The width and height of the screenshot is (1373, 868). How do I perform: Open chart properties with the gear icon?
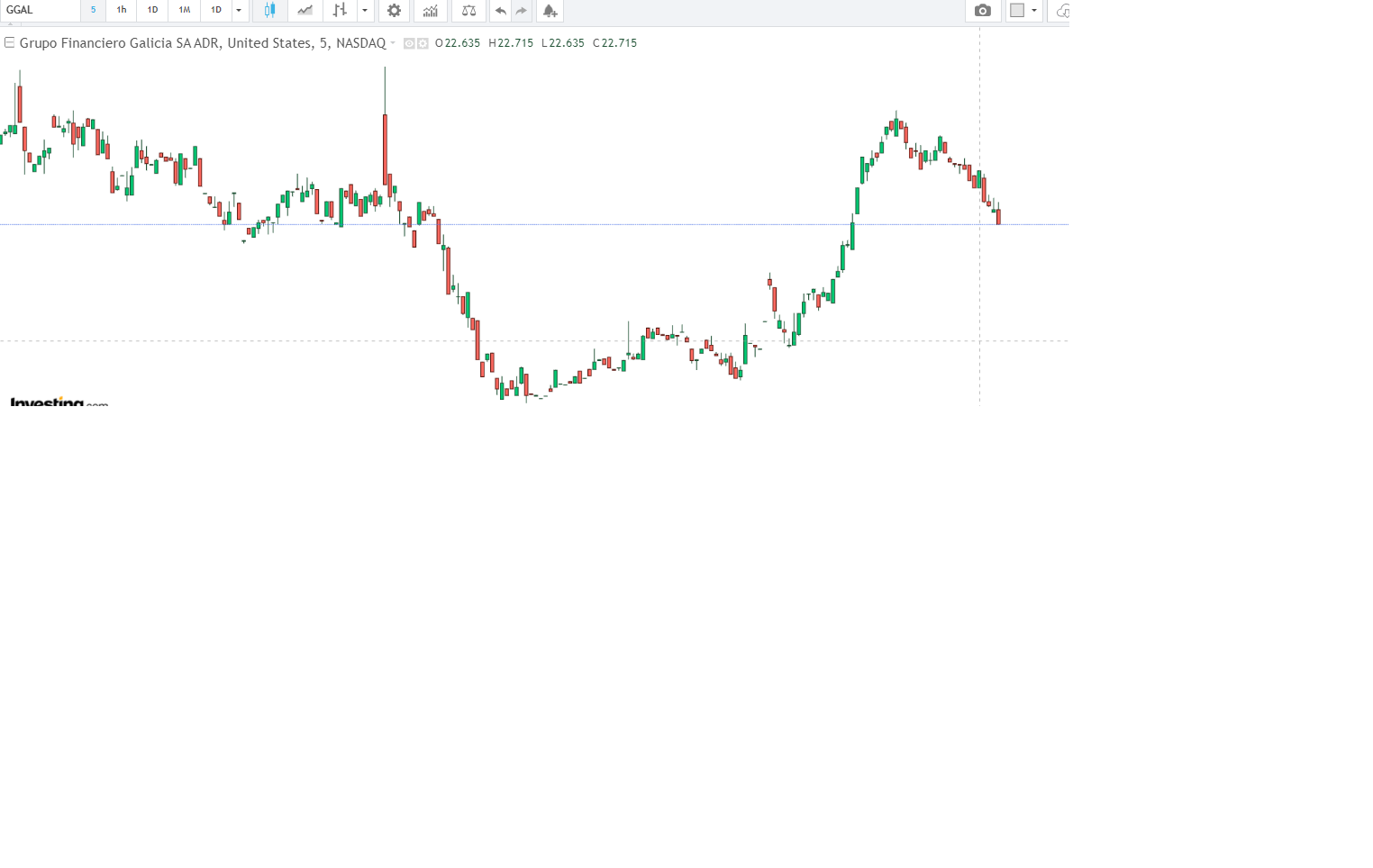(394, 11)
